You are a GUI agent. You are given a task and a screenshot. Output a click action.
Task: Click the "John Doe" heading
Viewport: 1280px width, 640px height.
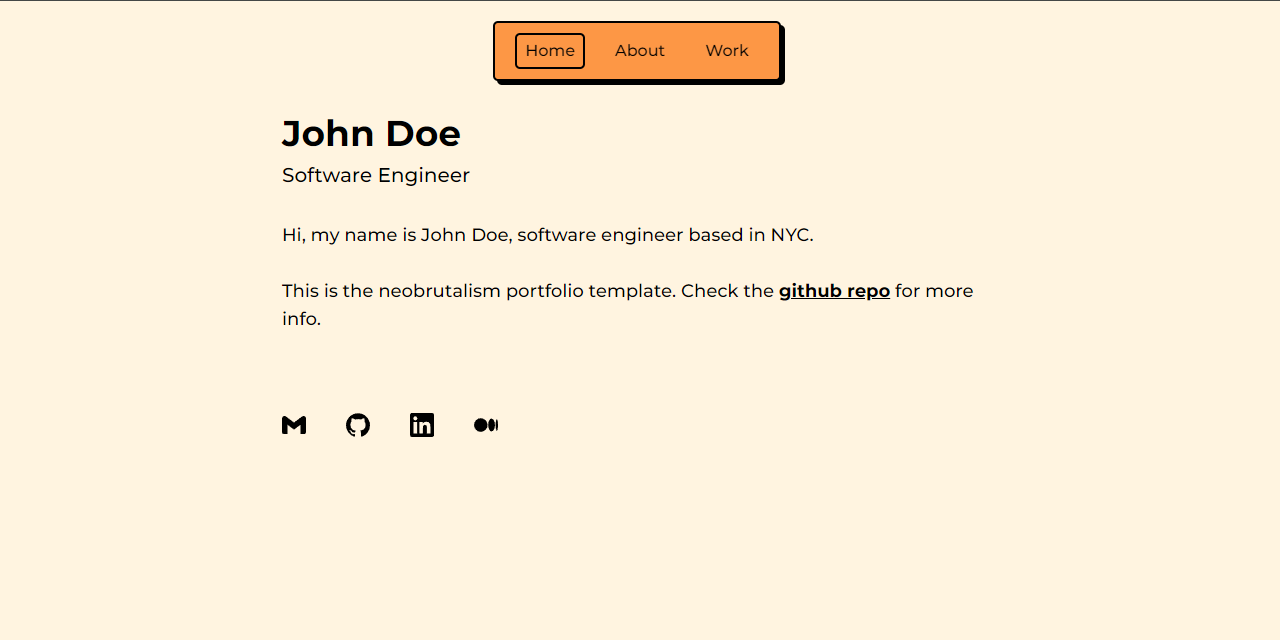click(371, 134)
